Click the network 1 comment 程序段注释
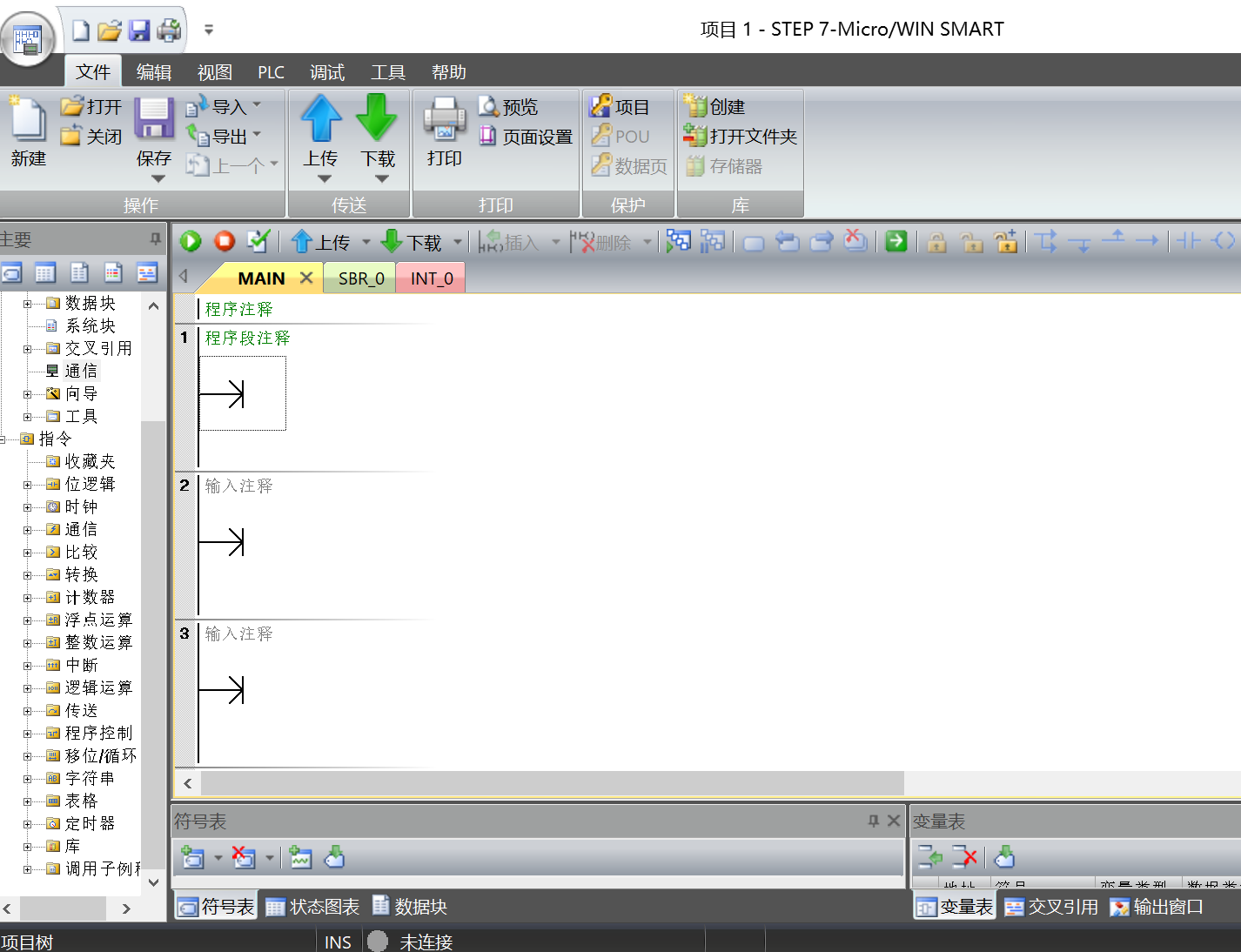Screen dimensions: 1241x952 pos(247,338)
